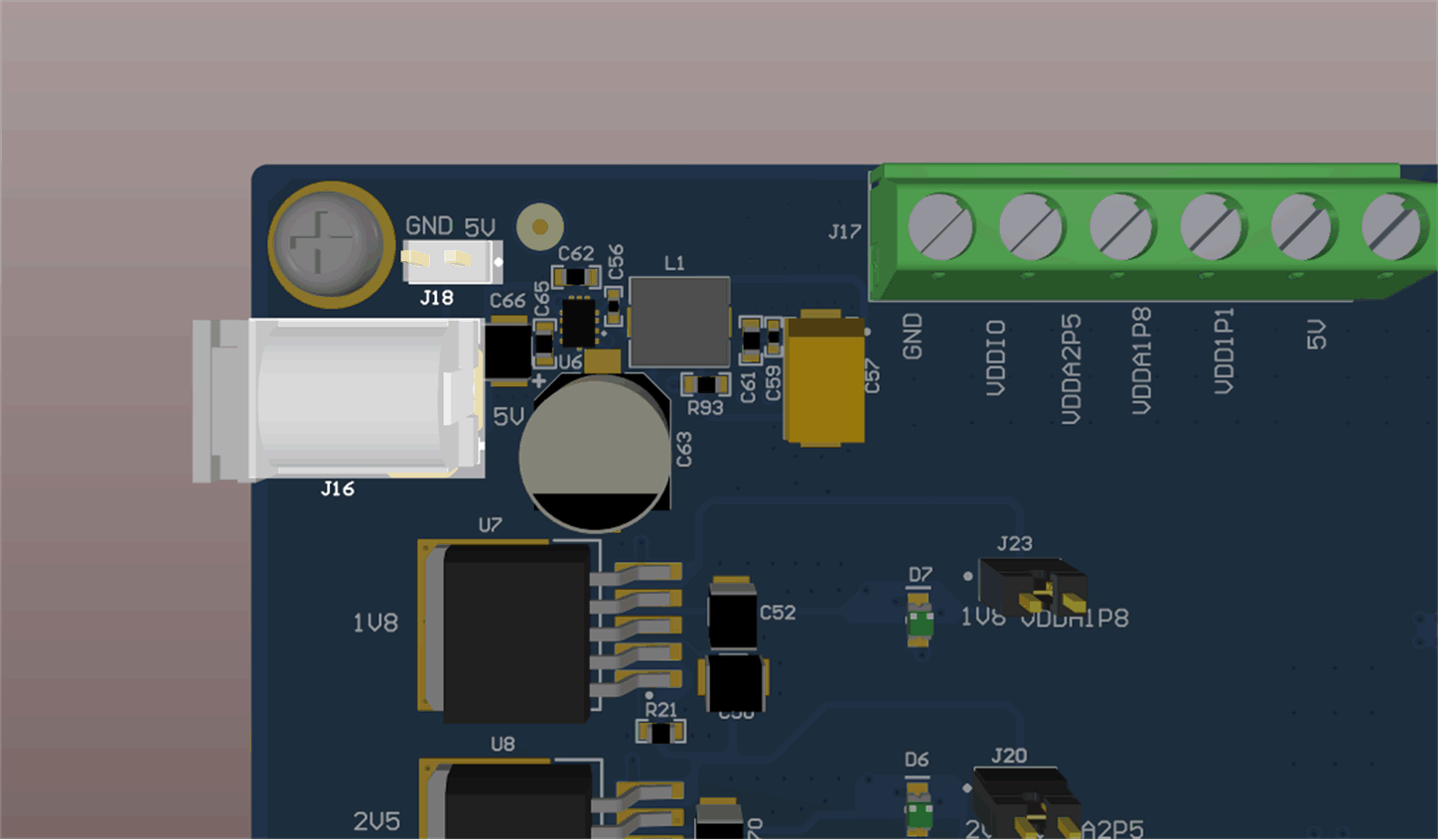Click the J17 designator text
This screenshot has height=840, width=1439.
click(x=845, y=232)
